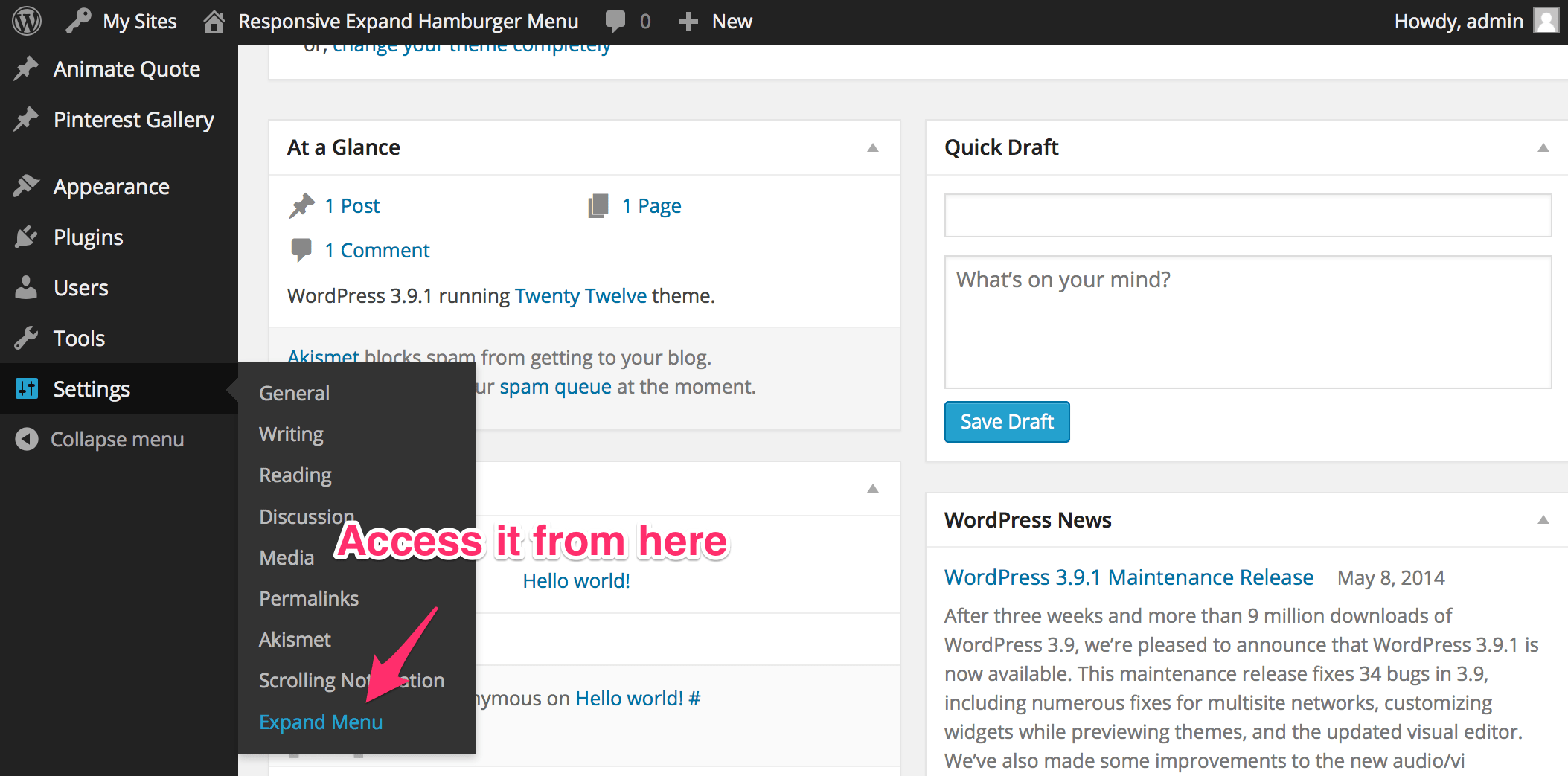Click the Appearance paintbrush icon

point(26,186)
